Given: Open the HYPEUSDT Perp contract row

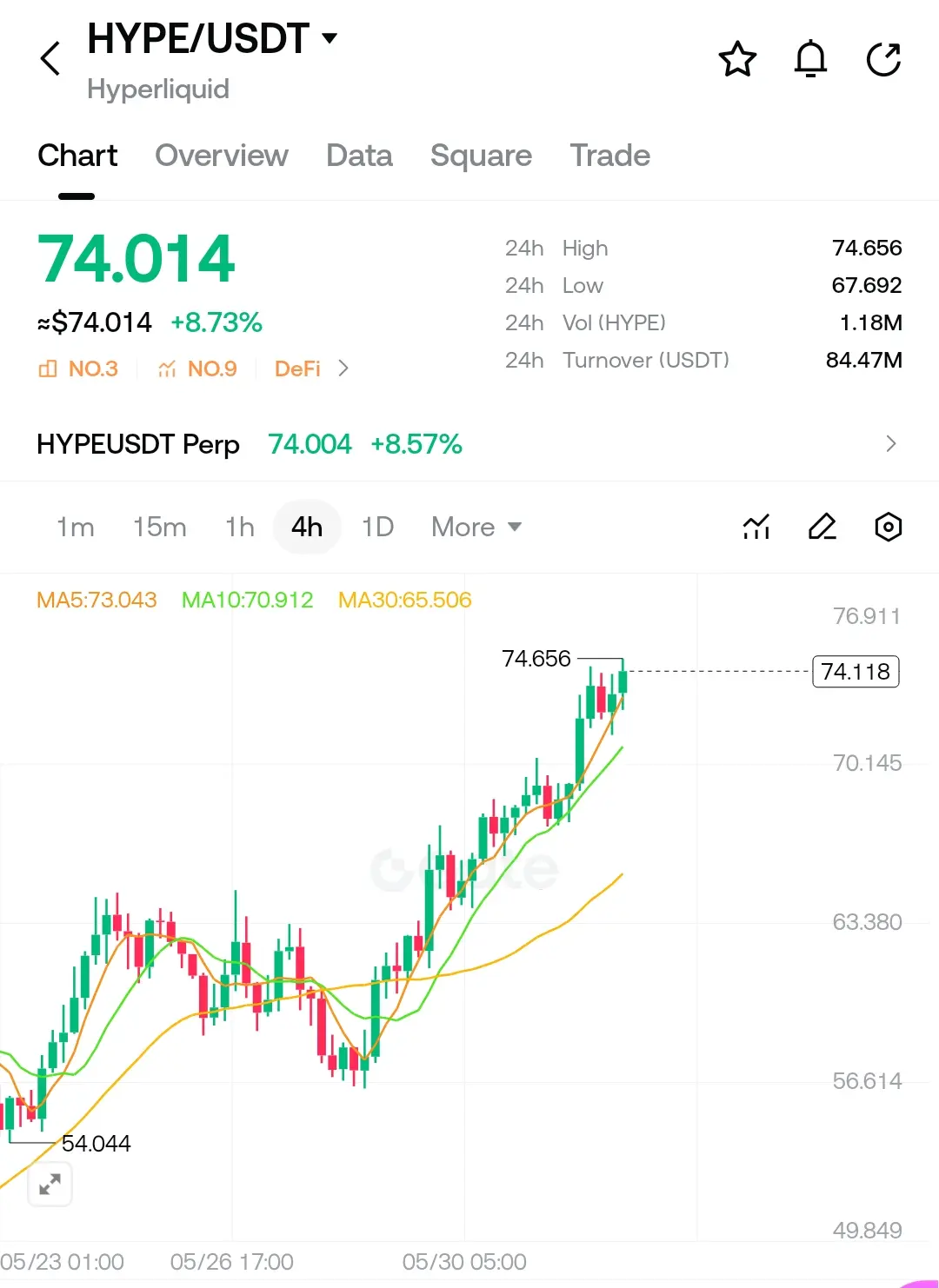Looking at the screenshot, I should pyautogui.click(x=469, y=444).
